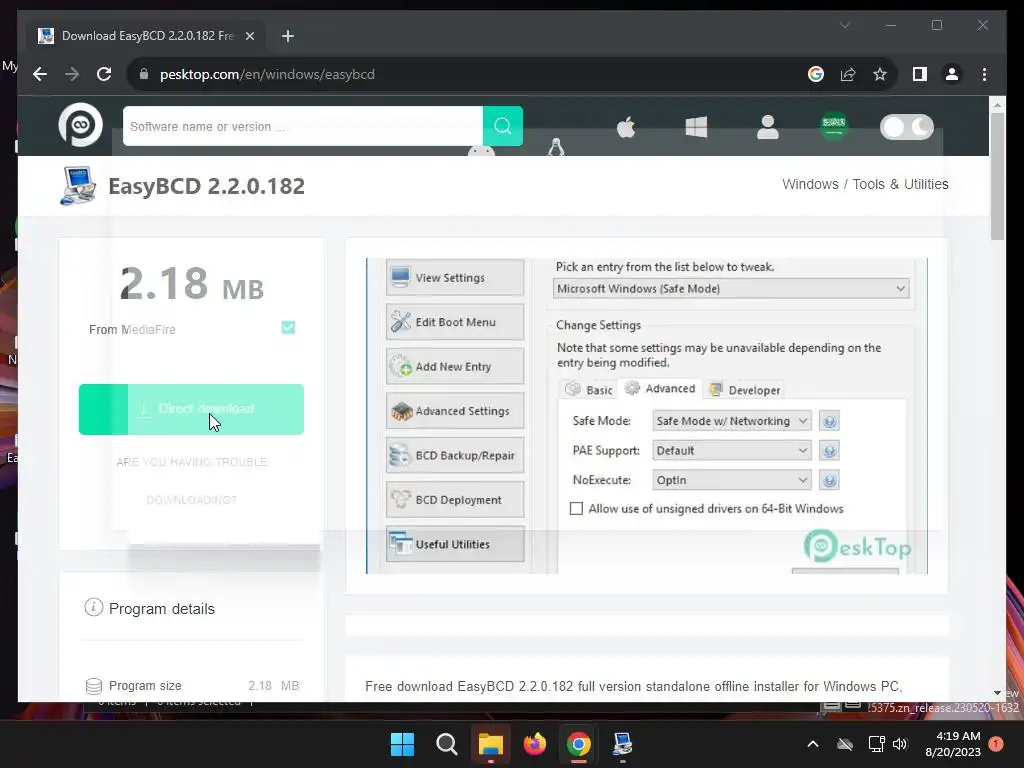Open the Chrome profile avatar icon
The width and height of the screenshot is (1024, 768).
[x=952, y=74]
